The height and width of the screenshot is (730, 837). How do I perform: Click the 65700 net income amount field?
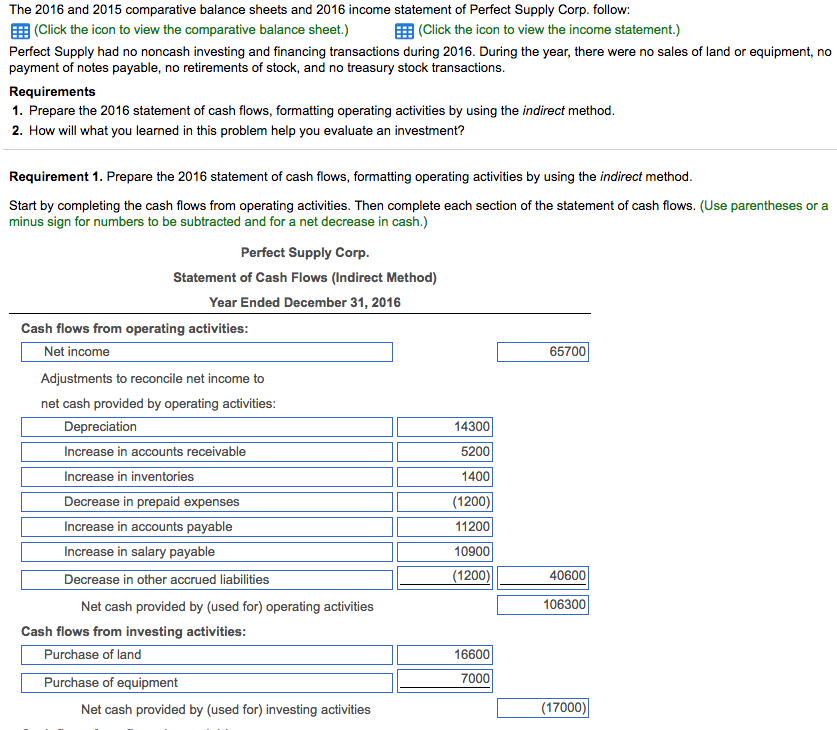(543, 351)
